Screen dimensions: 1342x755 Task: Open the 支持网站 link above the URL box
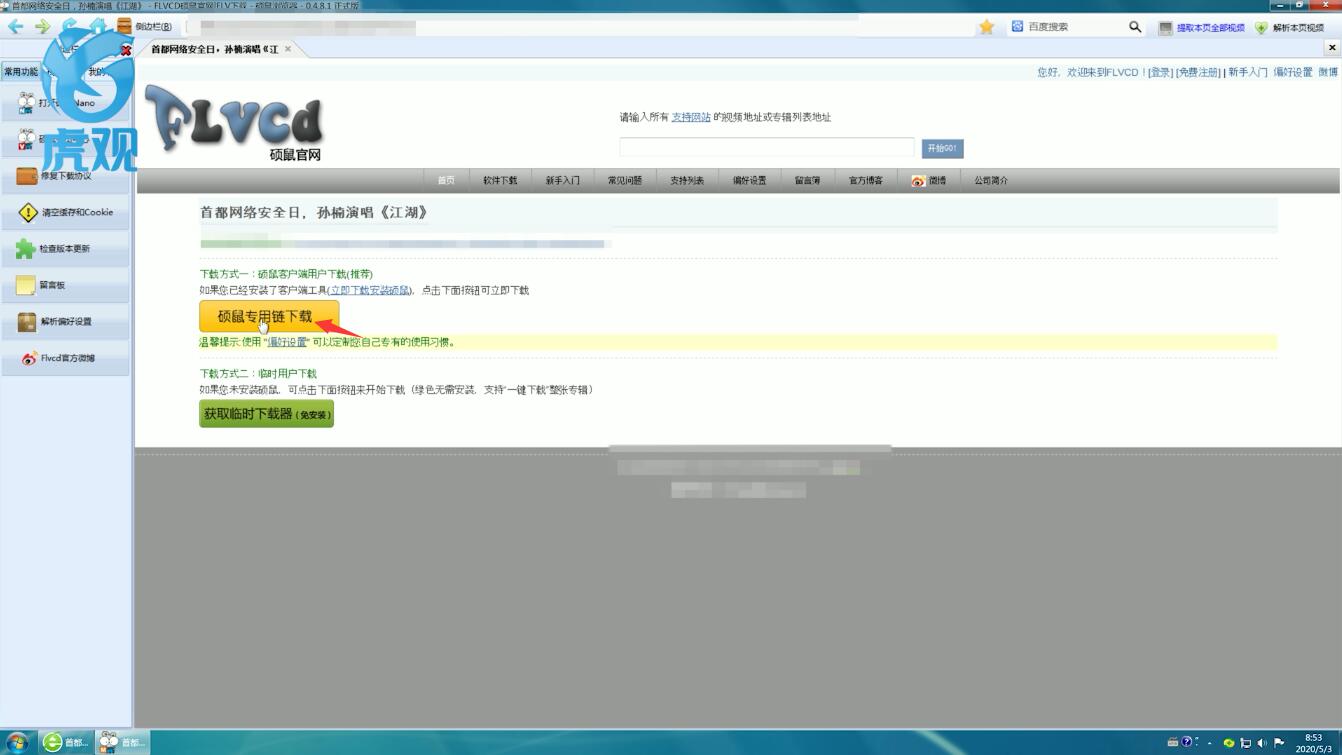(x=691, y=117)
